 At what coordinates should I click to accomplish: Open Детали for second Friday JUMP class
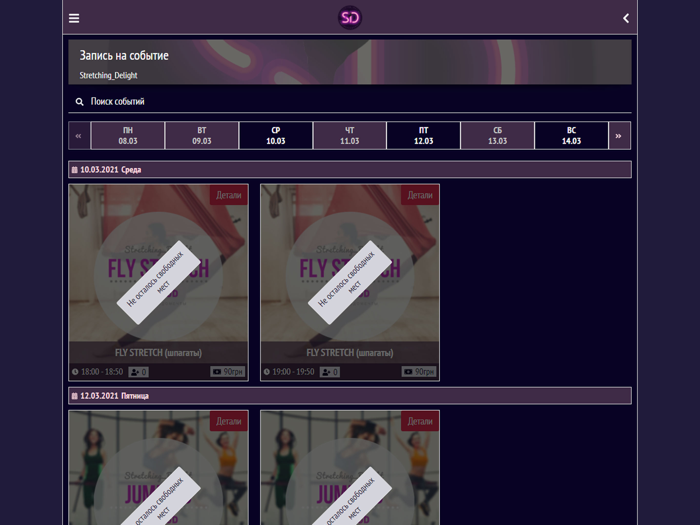click(x=420, y=421)
